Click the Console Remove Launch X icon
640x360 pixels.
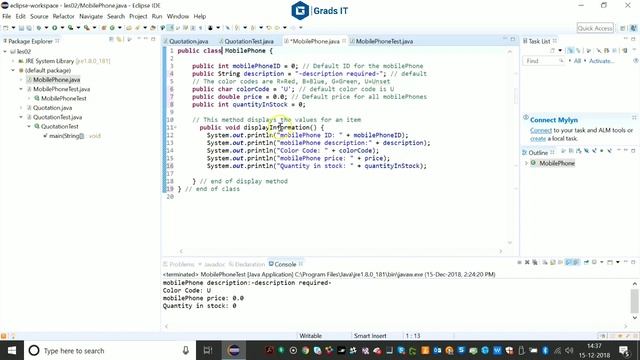(x=527, y=262)
